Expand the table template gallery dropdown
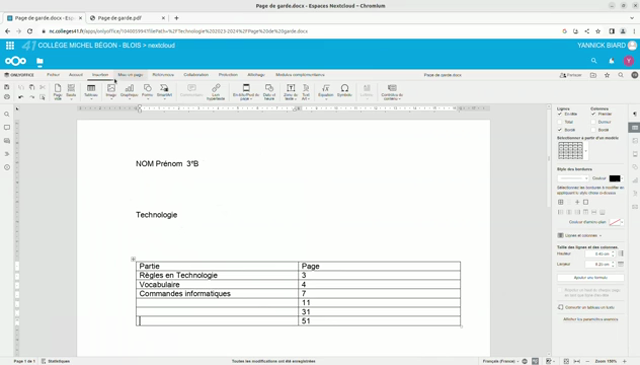640x365 pixels. click(x=586, y=151)
